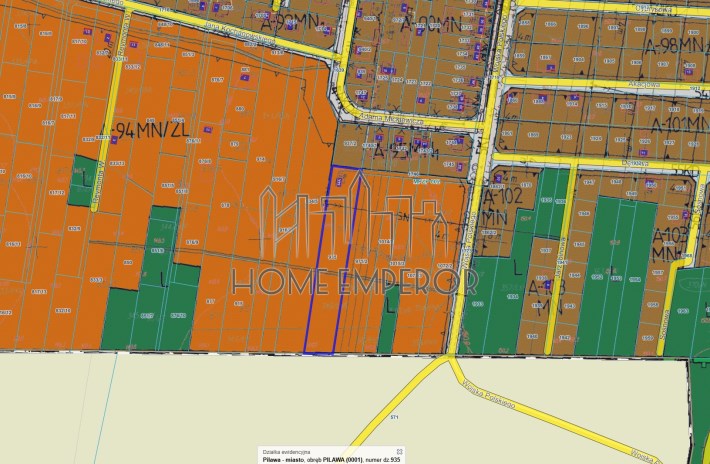Click the Jarzębinowa street road
Image resolution: width=710 pixels, height=464 pixels.
click(x=560, y=258)
